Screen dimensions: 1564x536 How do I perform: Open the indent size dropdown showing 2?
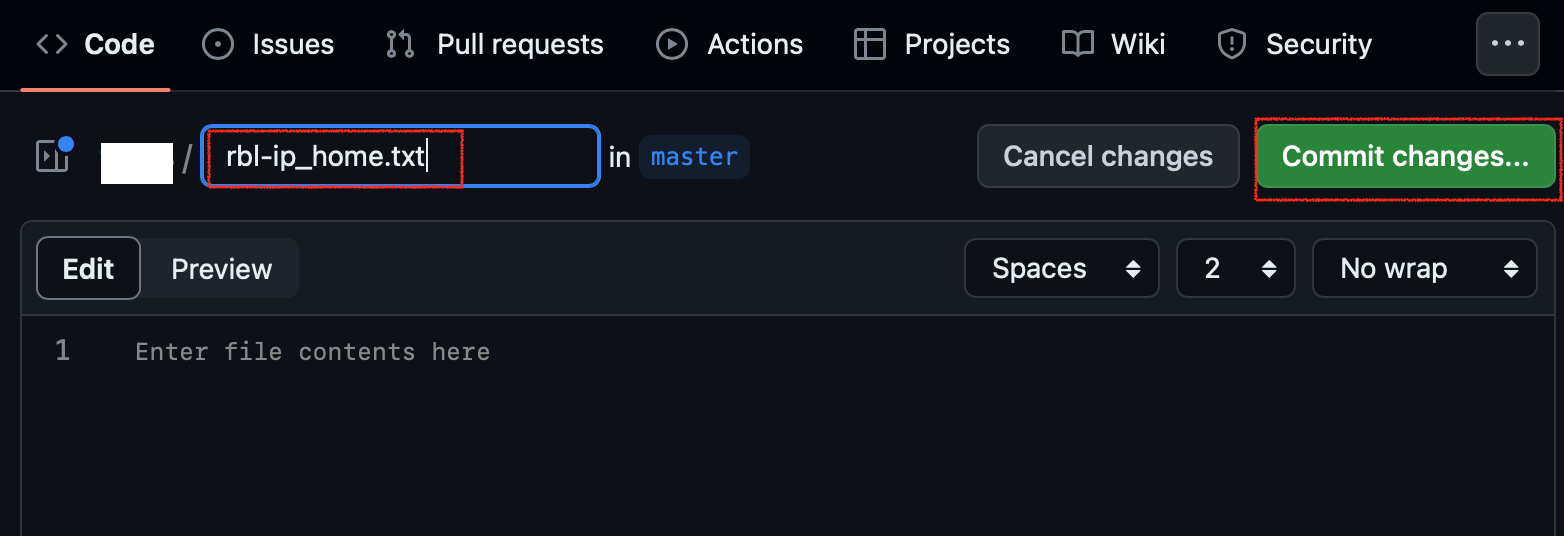pyautogui.click(x=1235, y=268)
